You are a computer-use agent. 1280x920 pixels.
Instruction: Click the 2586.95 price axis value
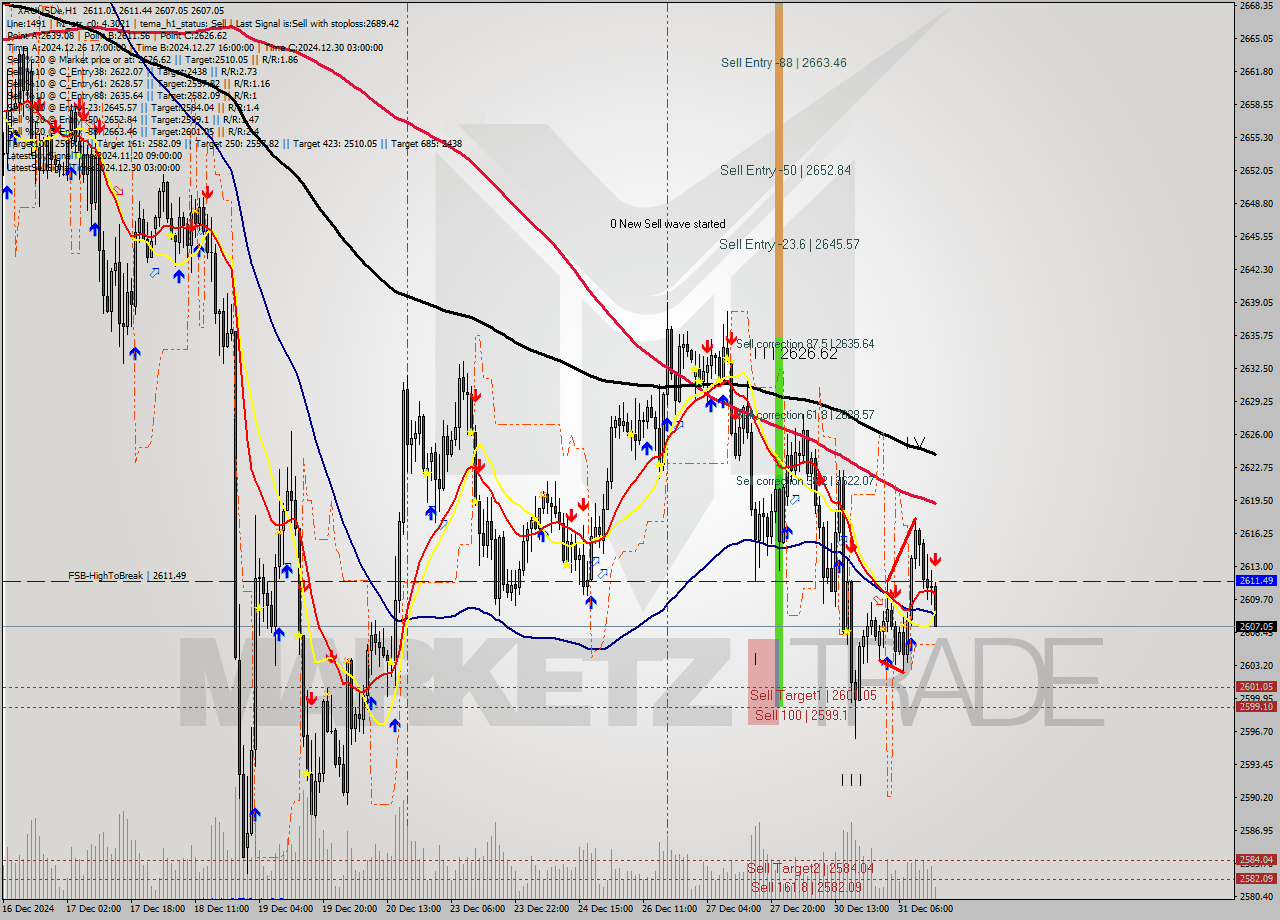1256,831
